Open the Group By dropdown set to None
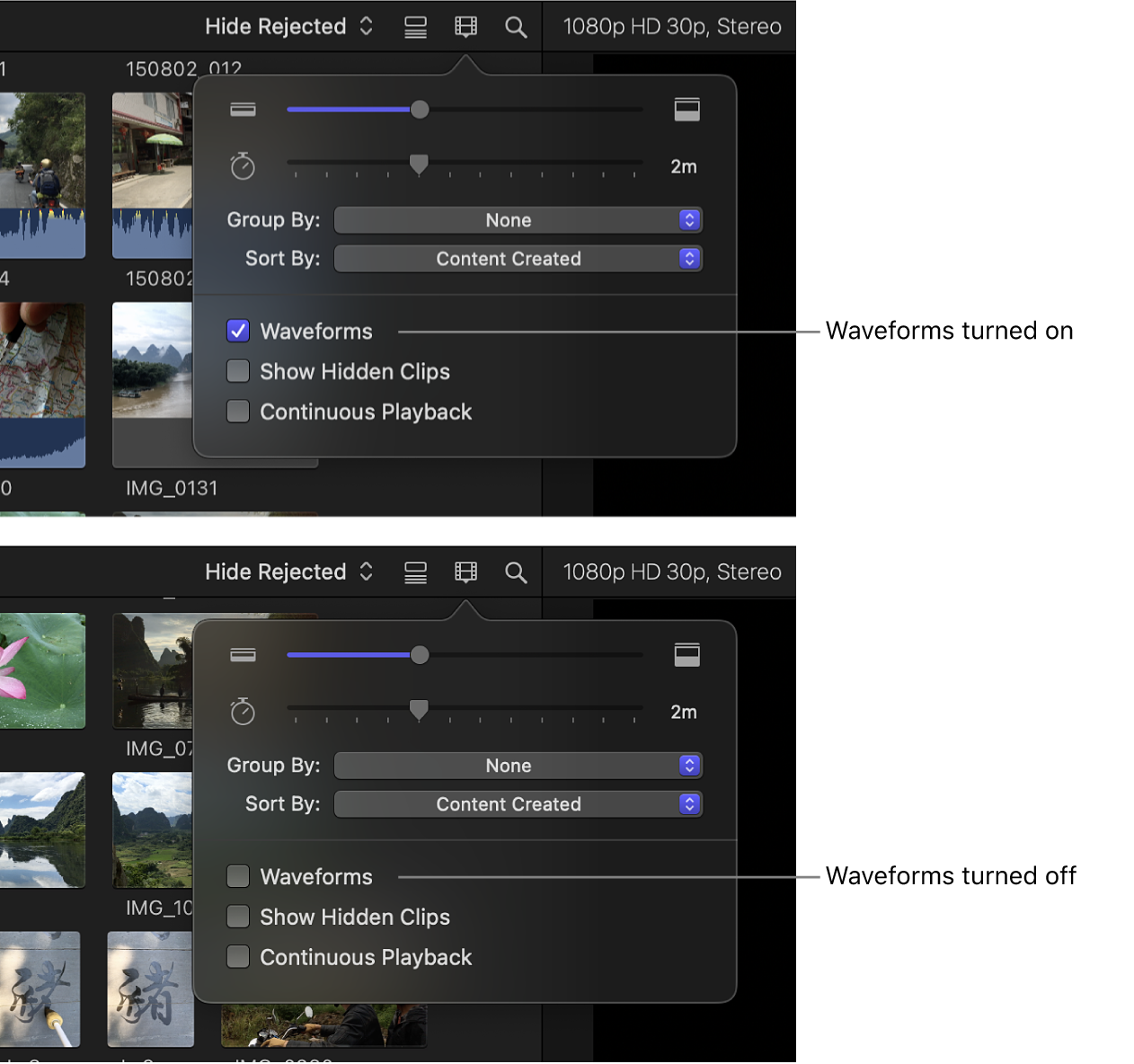 pyautogui.click(x=518, y=219)
